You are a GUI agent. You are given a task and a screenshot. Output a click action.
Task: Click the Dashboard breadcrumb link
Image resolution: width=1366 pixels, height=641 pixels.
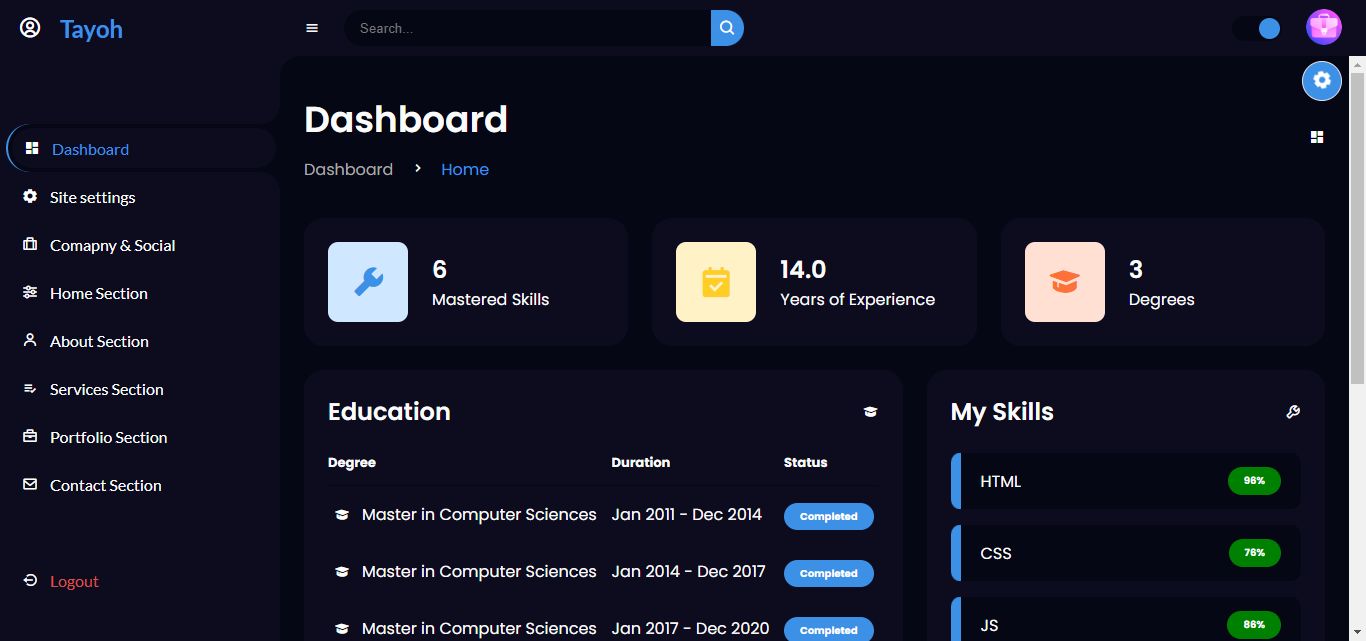(348, 169)
